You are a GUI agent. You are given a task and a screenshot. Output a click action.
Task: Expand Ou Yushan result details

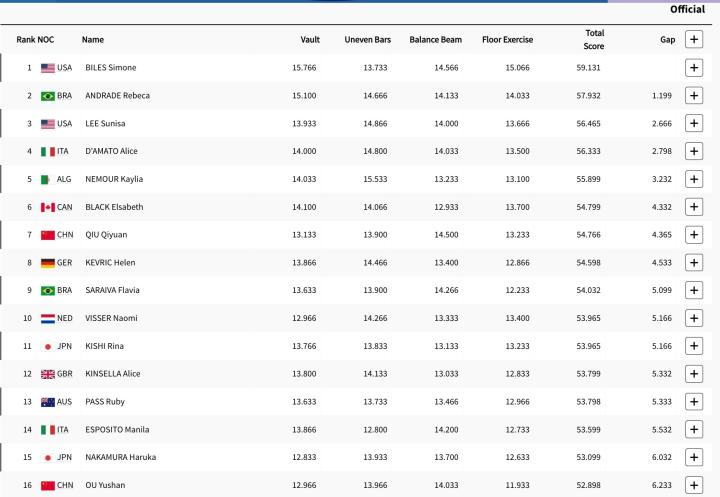tap(692, 485)
